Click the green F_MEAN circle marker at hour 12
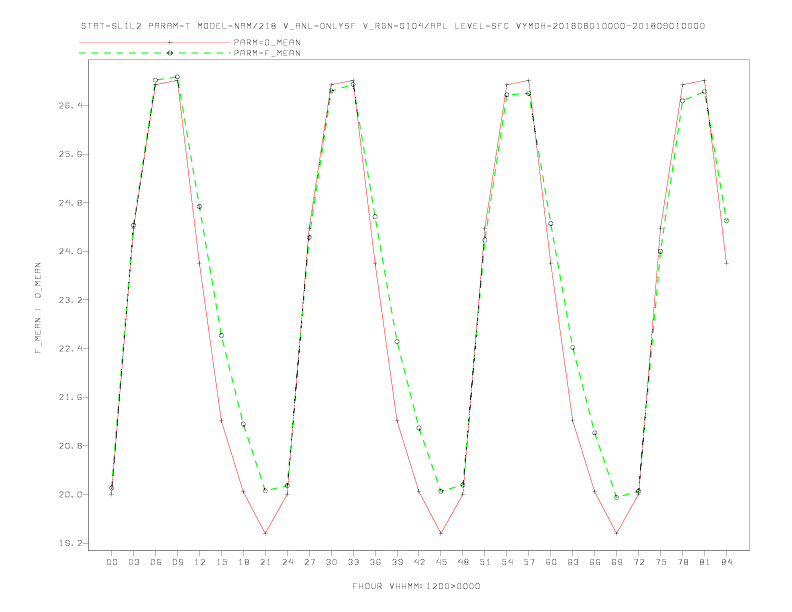 click(x=200, y=207)
